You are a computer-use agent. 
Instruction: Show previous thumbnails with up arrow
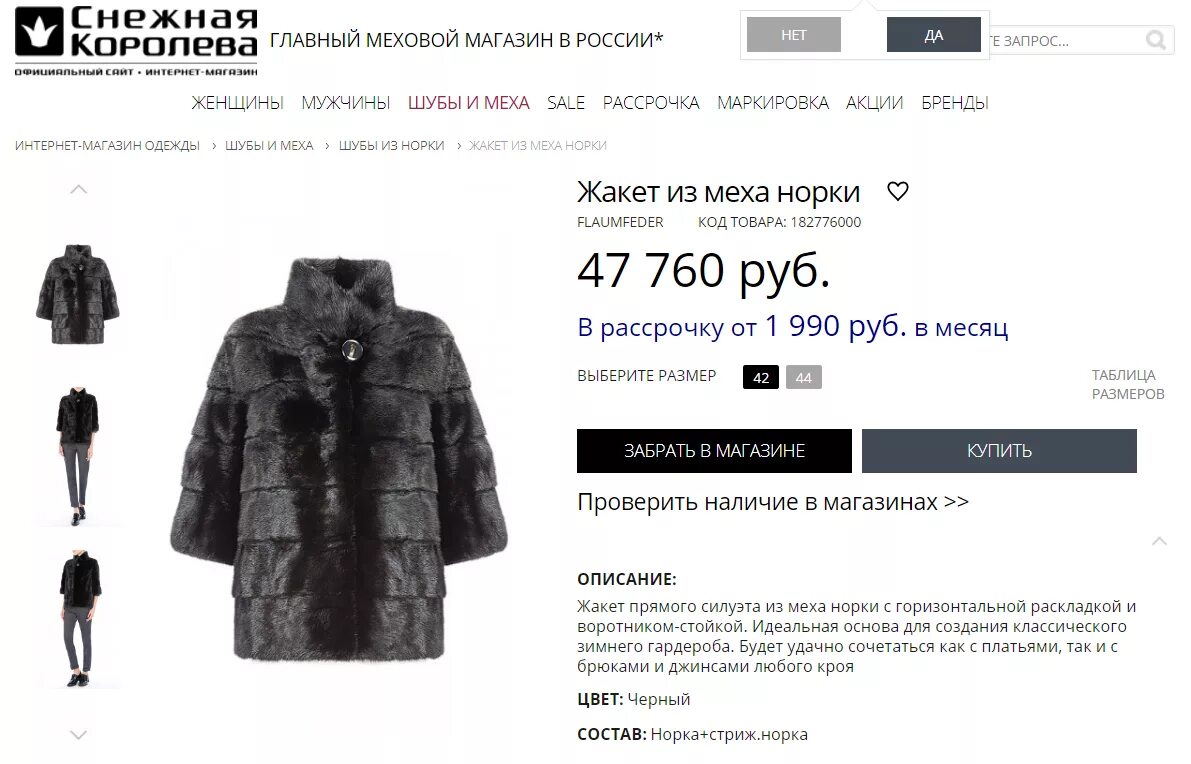click(78, 189)
